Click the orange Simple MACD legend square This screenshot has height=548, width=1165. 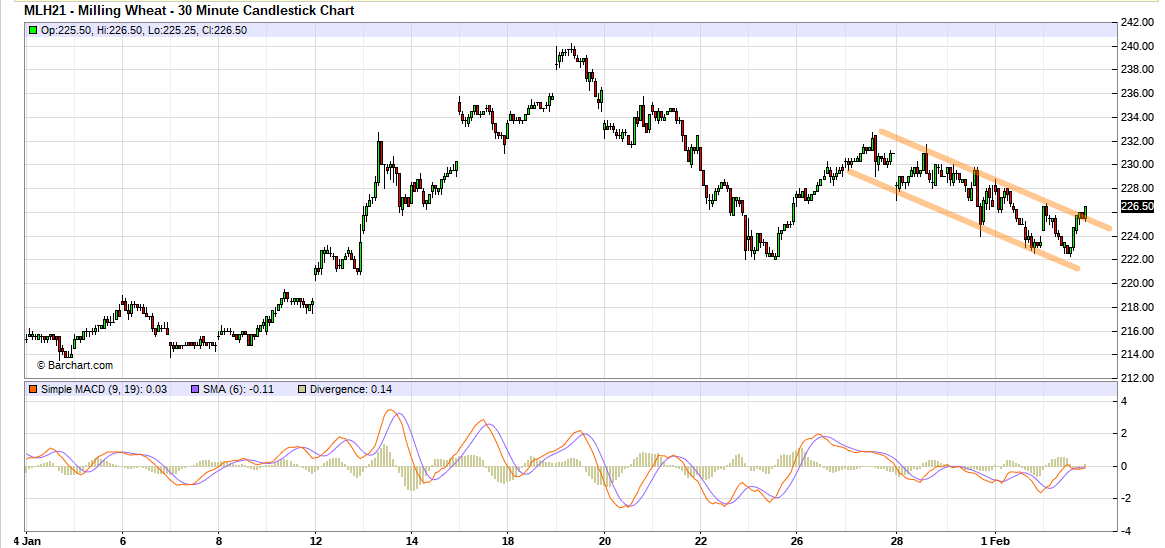point(33,389)
